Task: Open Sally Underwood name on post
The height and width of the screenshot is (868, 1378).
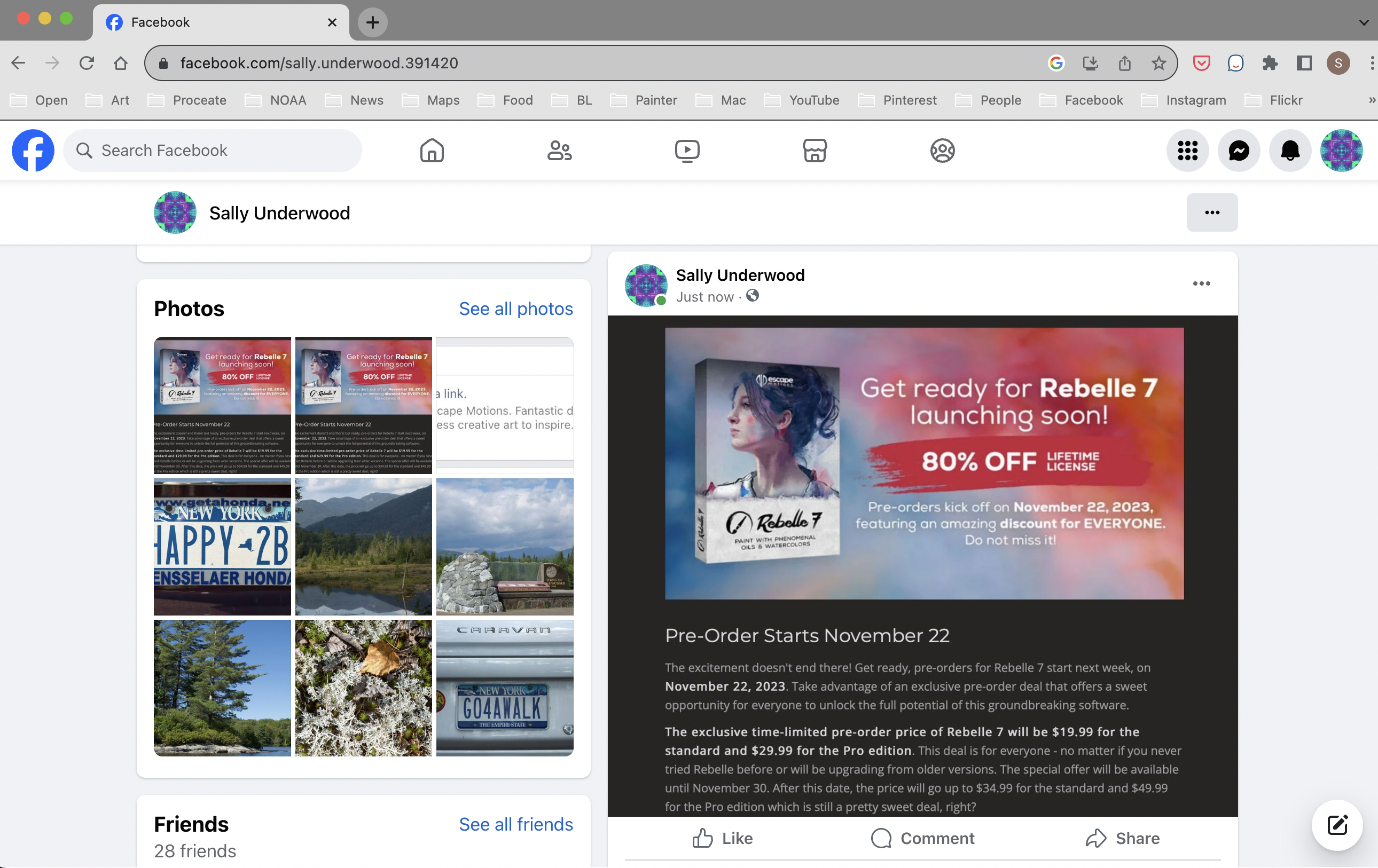Action: (740, 275)
